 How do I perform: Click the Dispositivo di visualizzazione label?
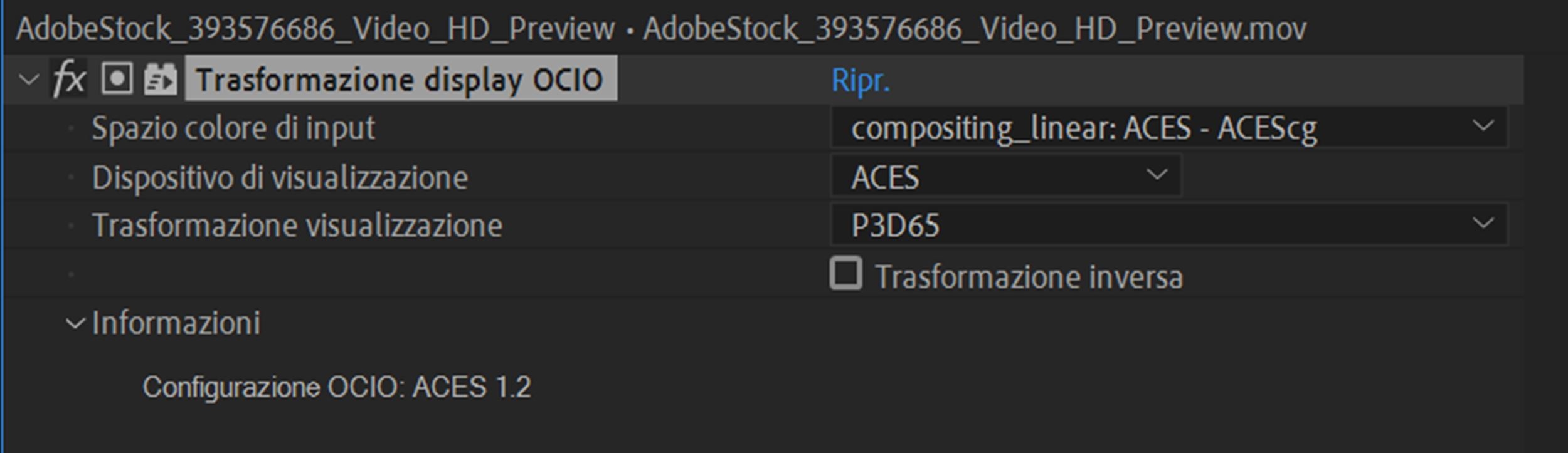(x=280, y=177)
